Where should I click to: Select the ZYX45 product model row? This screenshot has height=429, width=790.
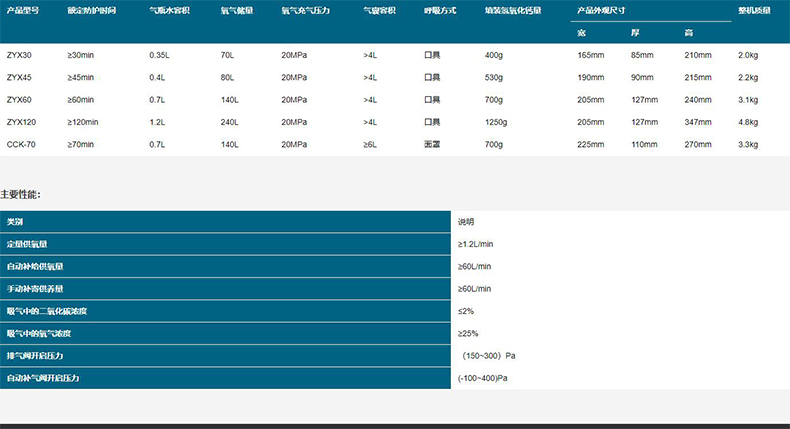tap(19, 77)
